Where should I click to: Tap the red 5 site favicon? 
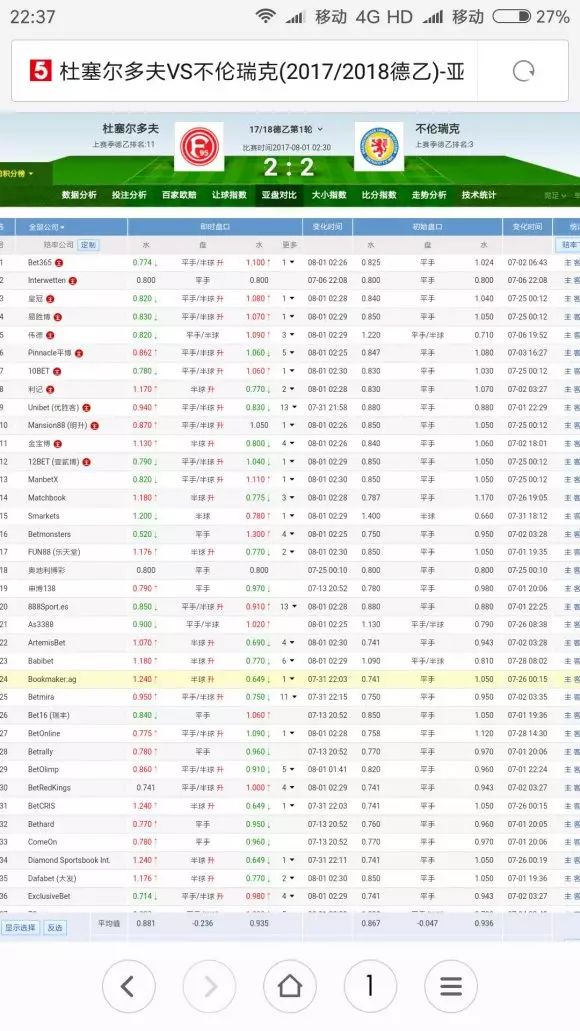(x=40, y=70)
